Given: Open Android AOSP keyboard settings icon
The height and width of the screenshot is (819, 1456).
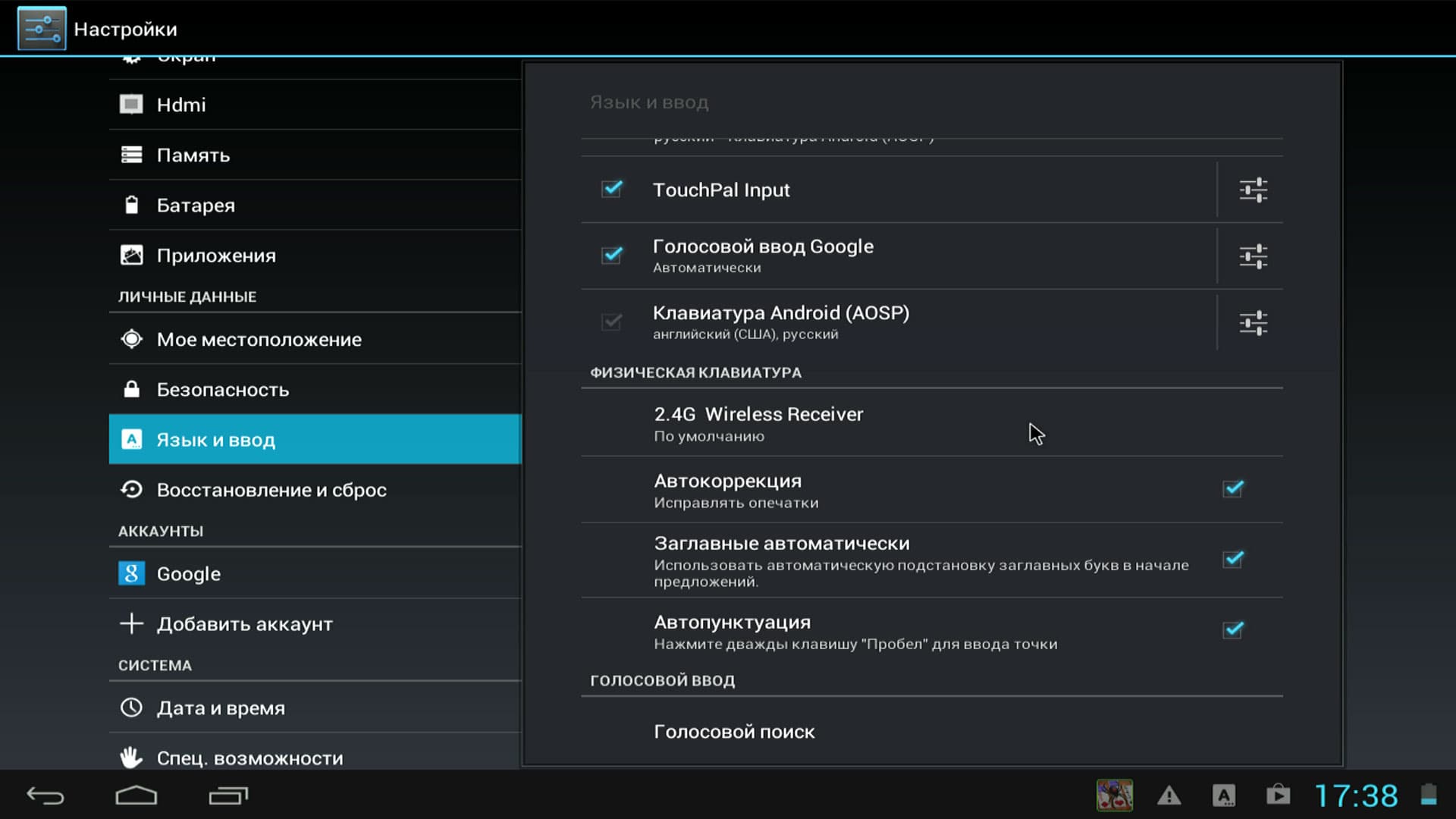Looking at the screenshot, I should tap(1253, 323).
